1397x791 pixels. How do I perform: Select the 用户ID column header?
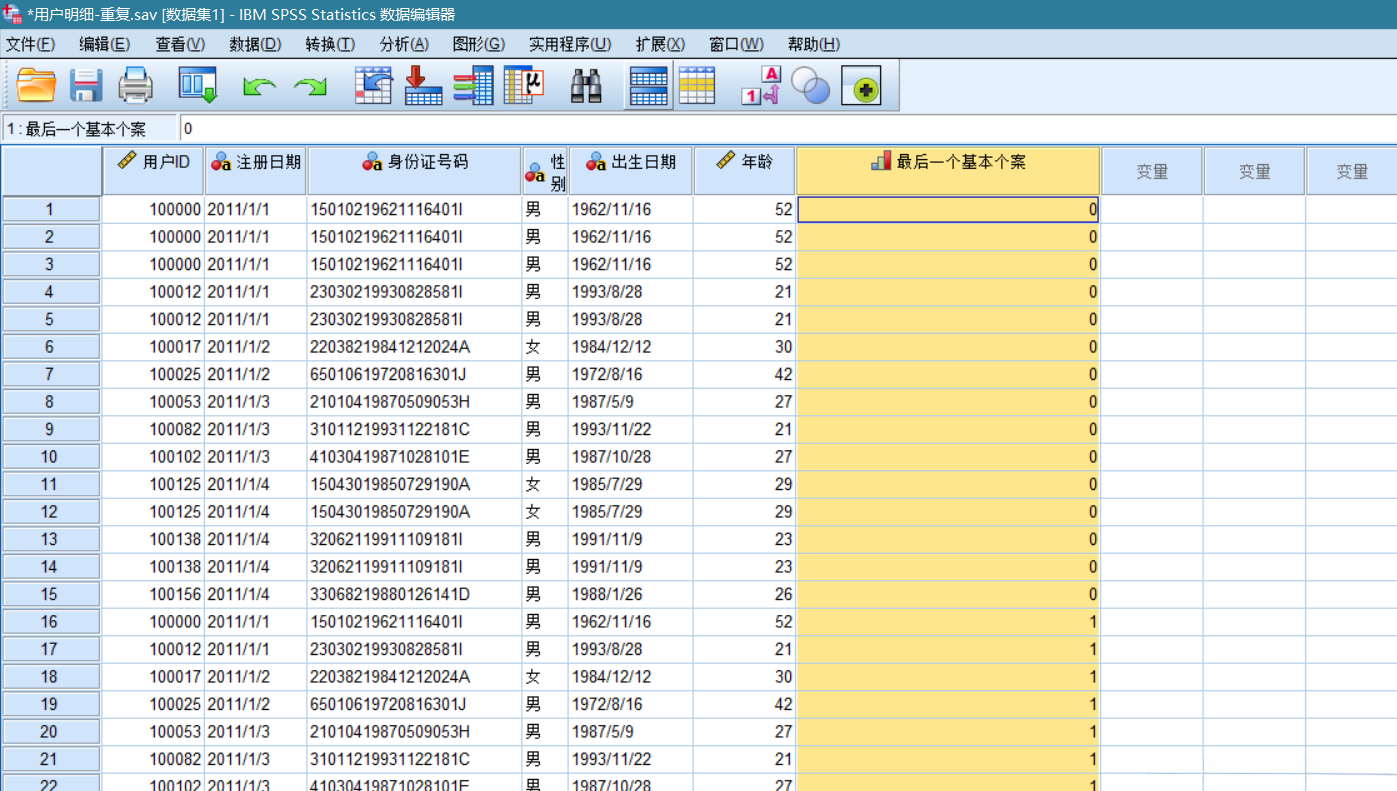(154, 171)
